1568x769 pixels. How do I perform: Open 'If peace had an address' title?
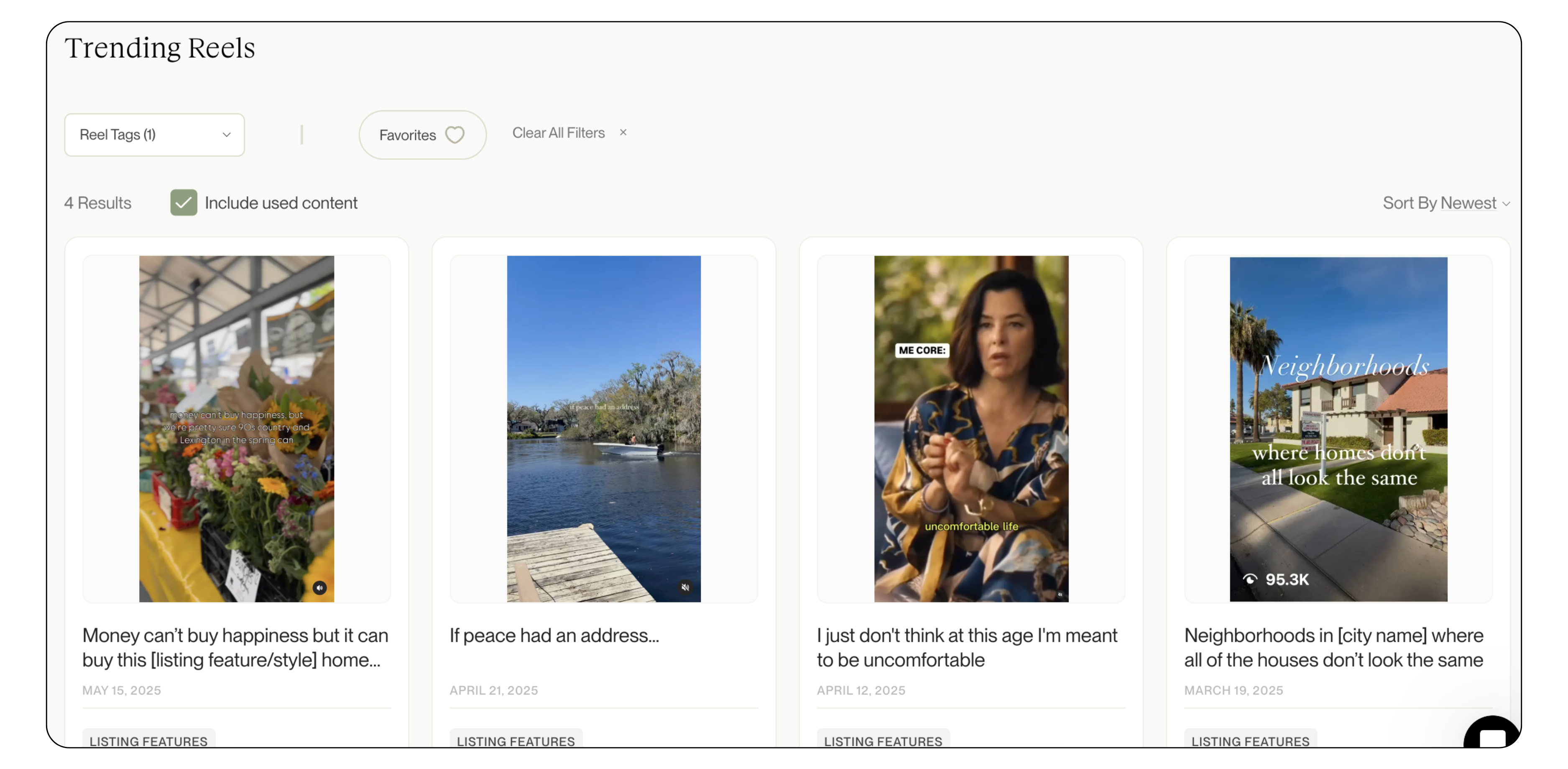[554, 635]
